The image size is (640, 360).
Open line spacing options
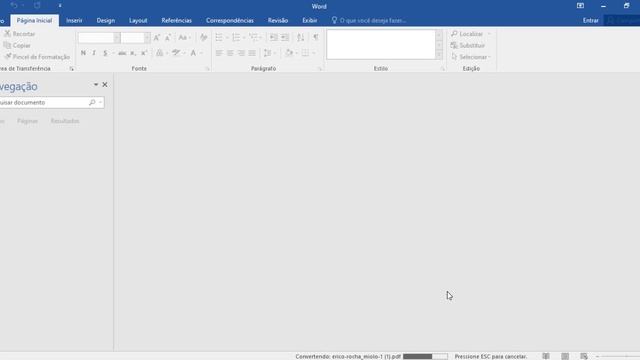pyautogui.click(x=269, y=53)
